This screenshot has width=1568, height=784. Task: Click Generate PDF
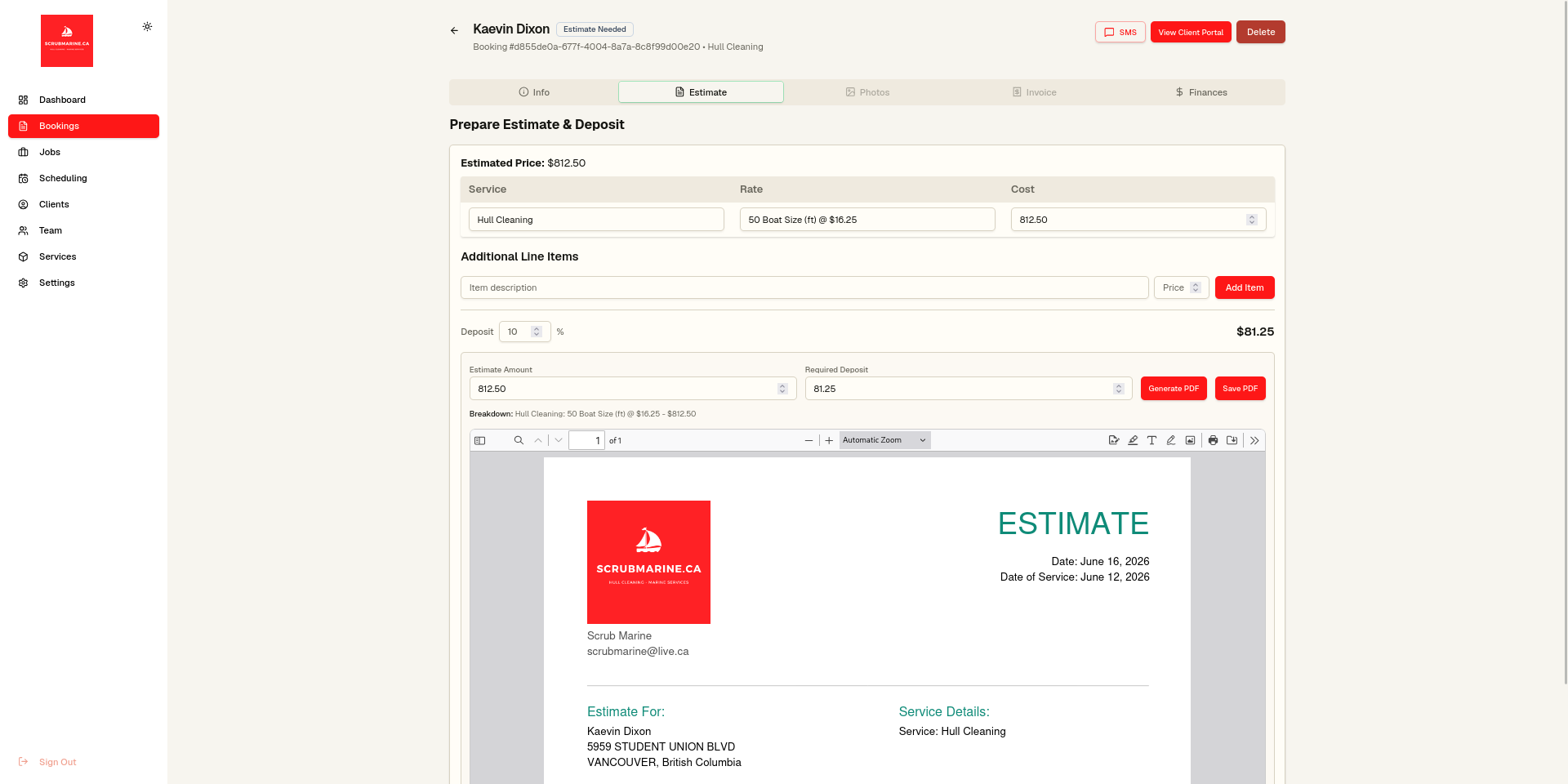tap(1174, 389)
